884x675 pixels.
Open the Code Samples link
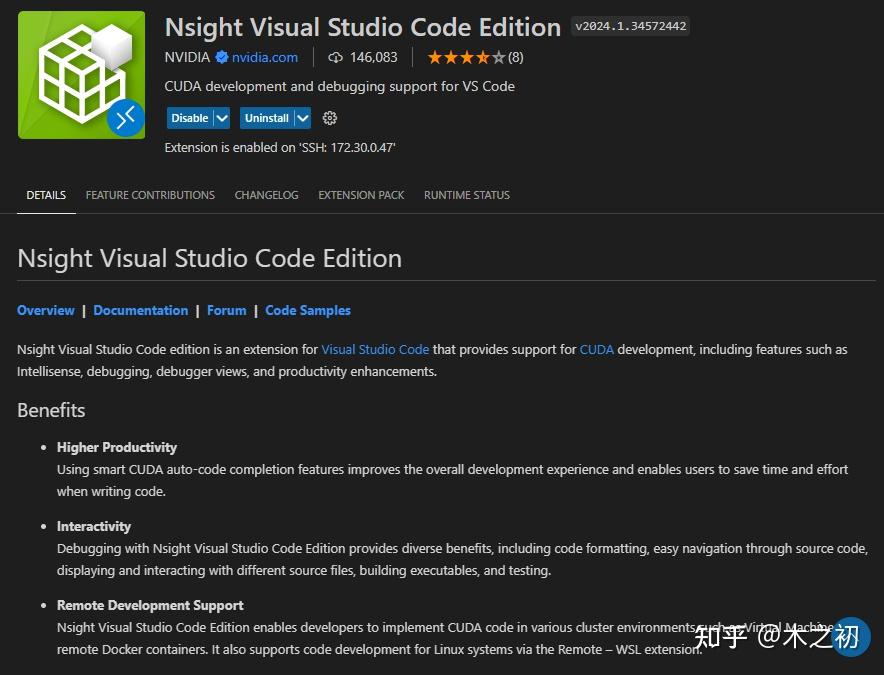point(308,310)
